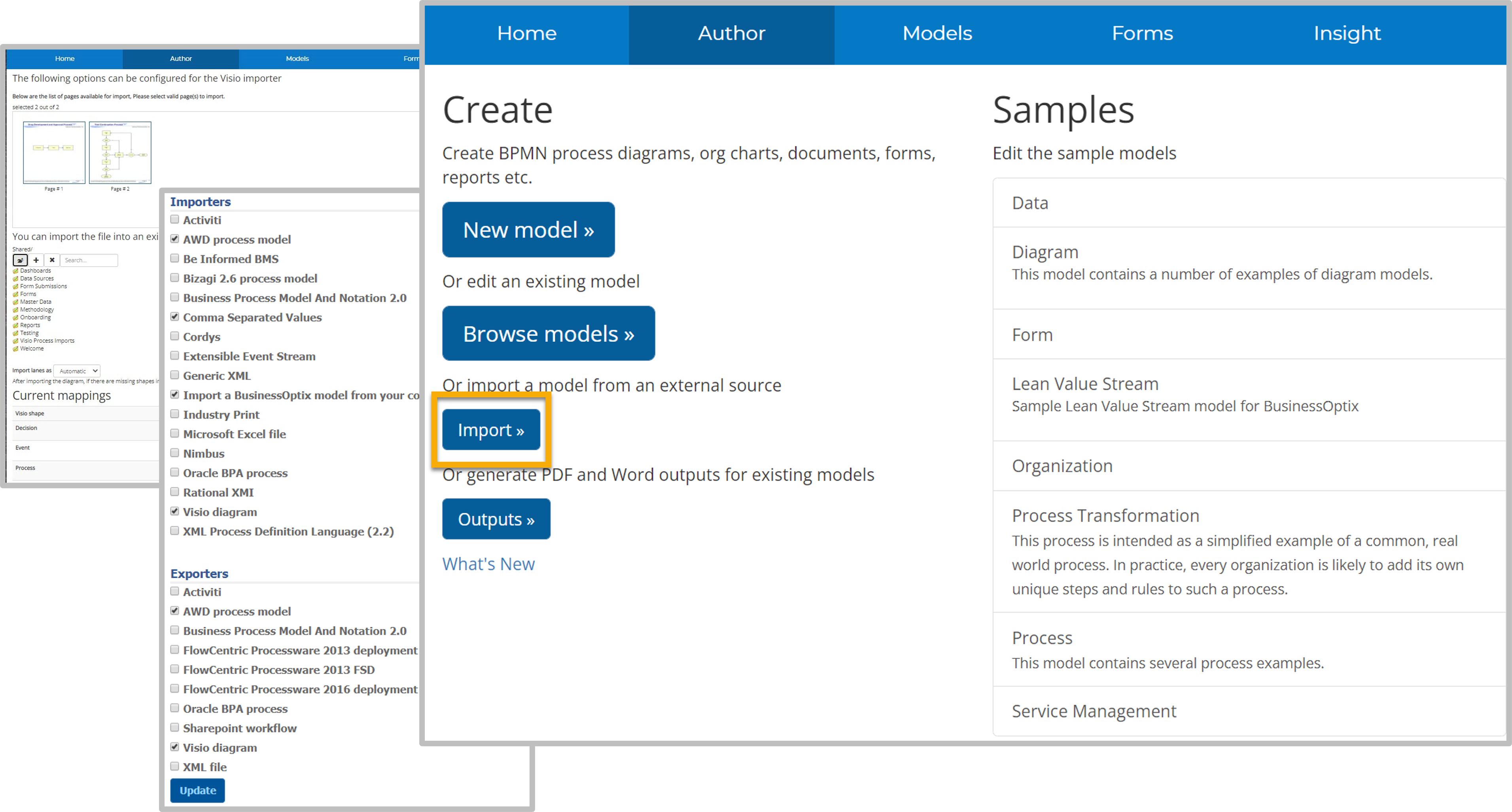Open Home tab in main window
Image resolution: width=1512 pixels, height=812 pixels.
pos(526,34)
